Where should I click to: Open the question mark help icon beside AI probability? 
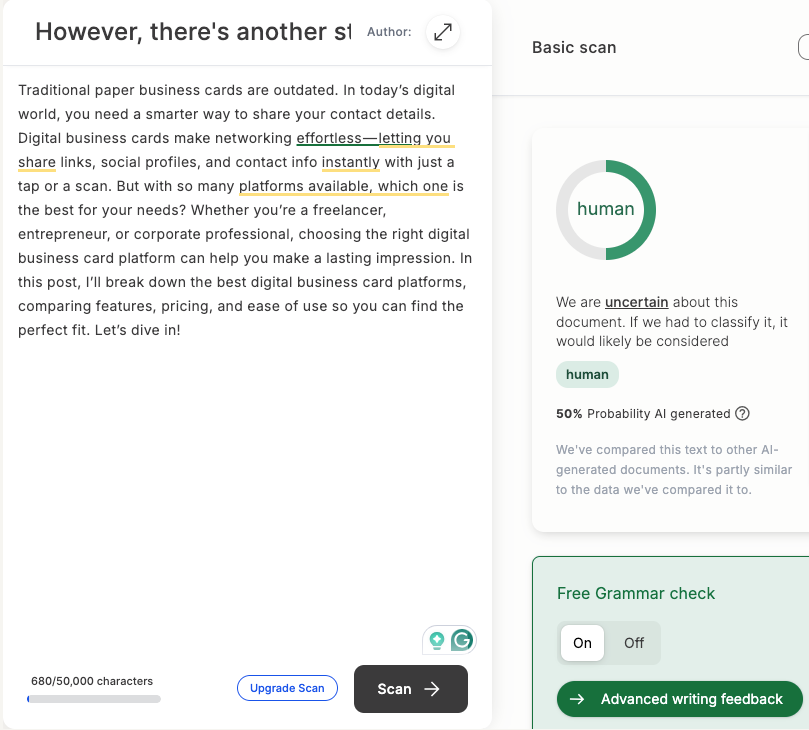tap(742, 414)
